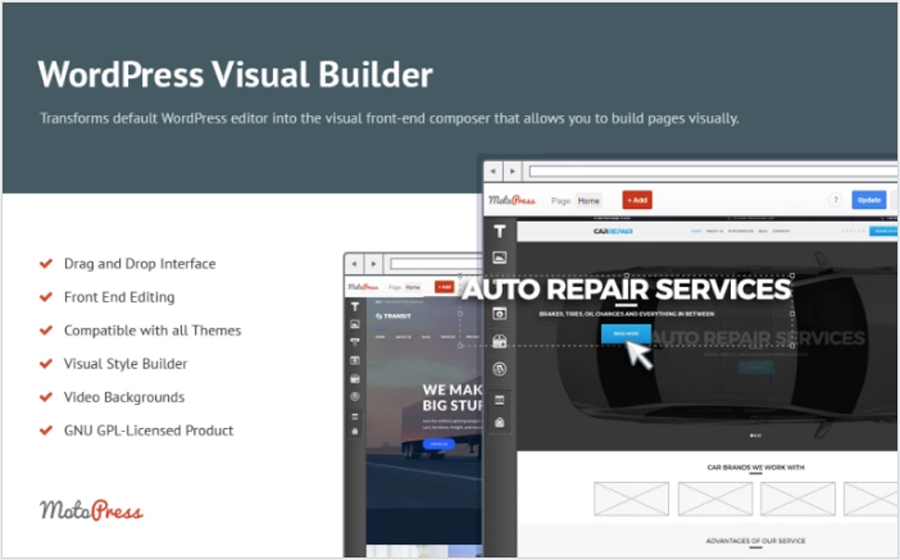This screenshot has width=900, height=560.
Task: Click the forward arrow in the front browser
Action: point(513,171)
